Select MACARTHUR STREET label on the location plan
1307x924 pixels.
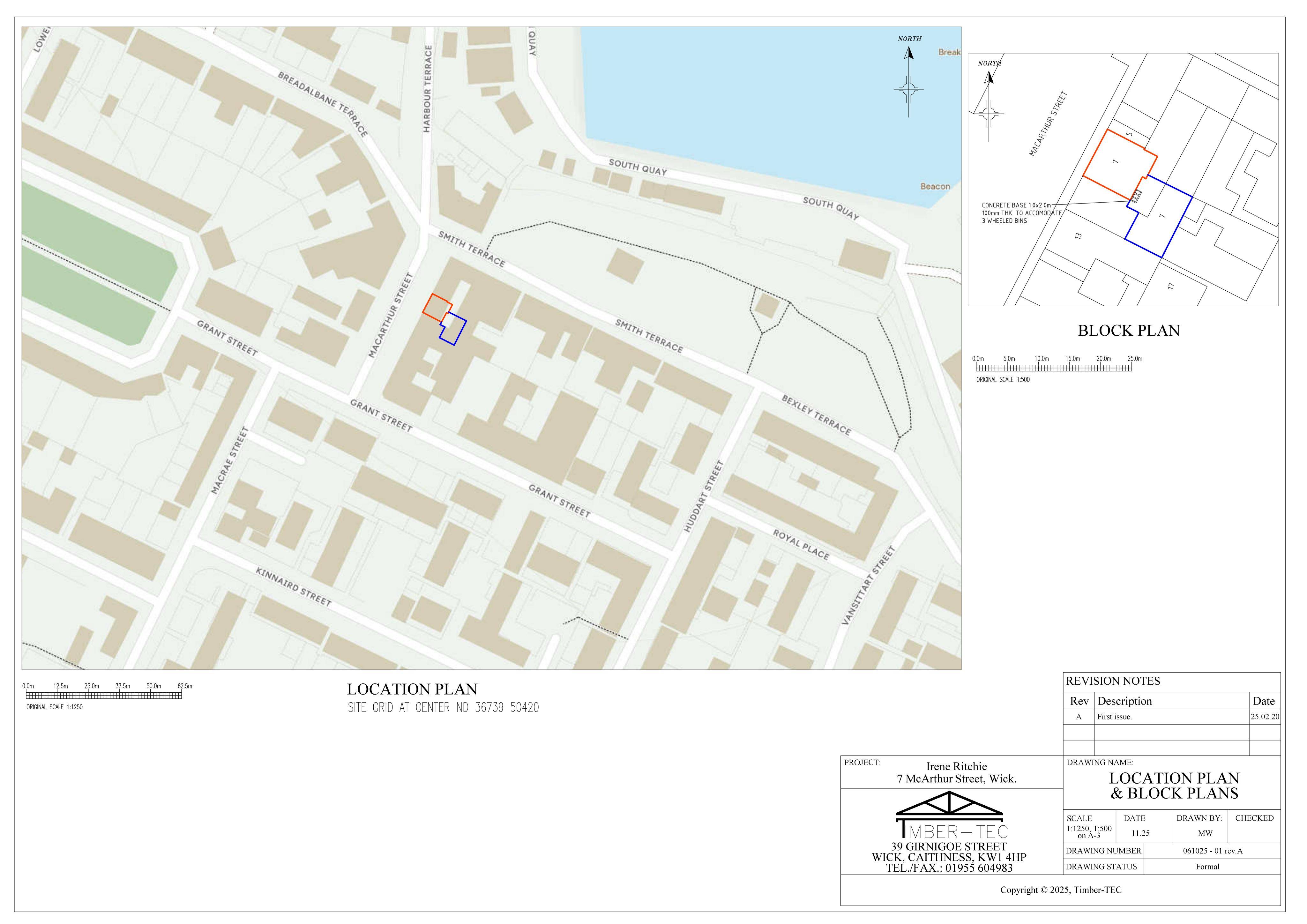click(391, 315)
